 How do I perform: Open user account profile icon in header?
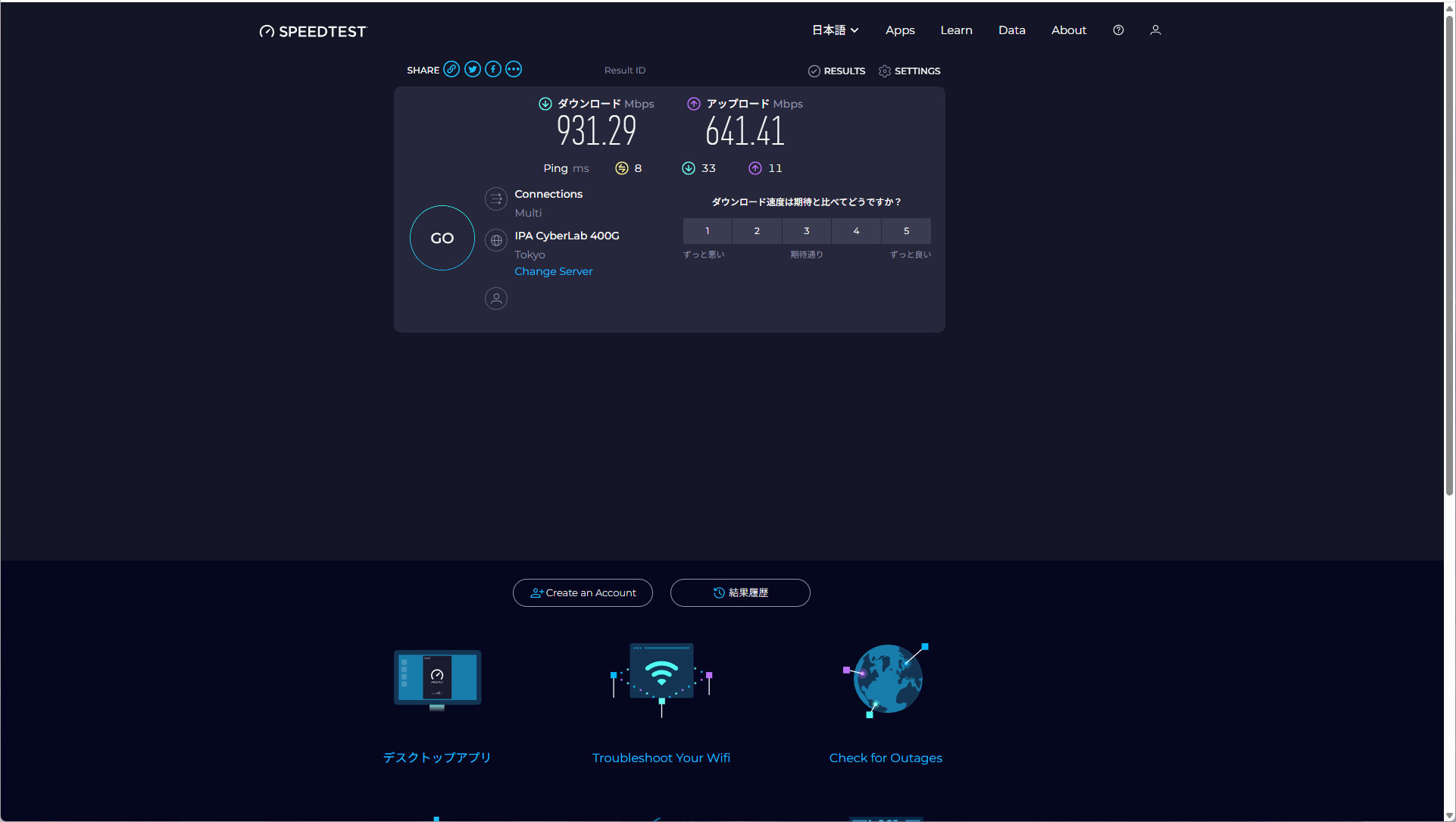pyautogui.click(x=1155, y=30)
